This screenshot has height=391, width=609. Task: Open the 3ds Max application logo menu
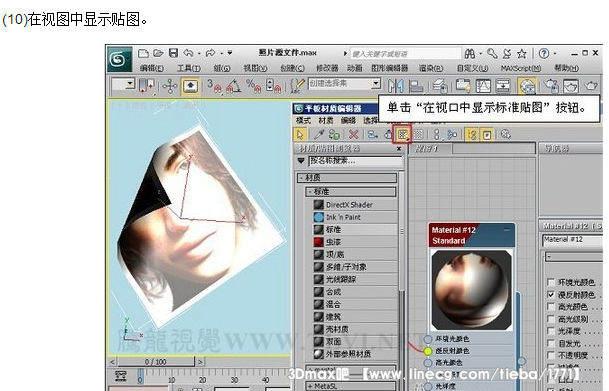click(x=120, y=59)
